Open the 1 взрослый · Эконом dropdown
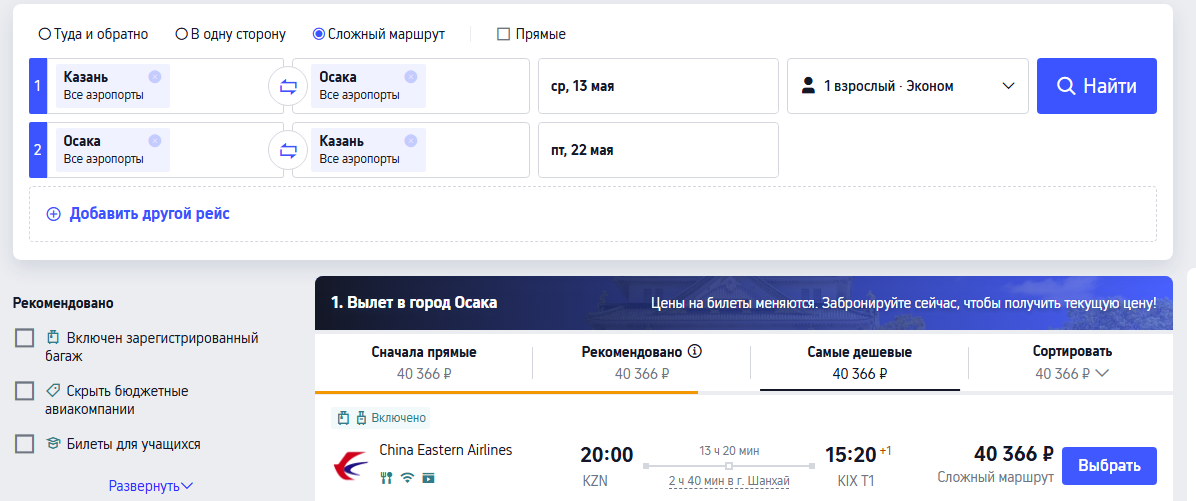1196x501 pixels. 907,86
